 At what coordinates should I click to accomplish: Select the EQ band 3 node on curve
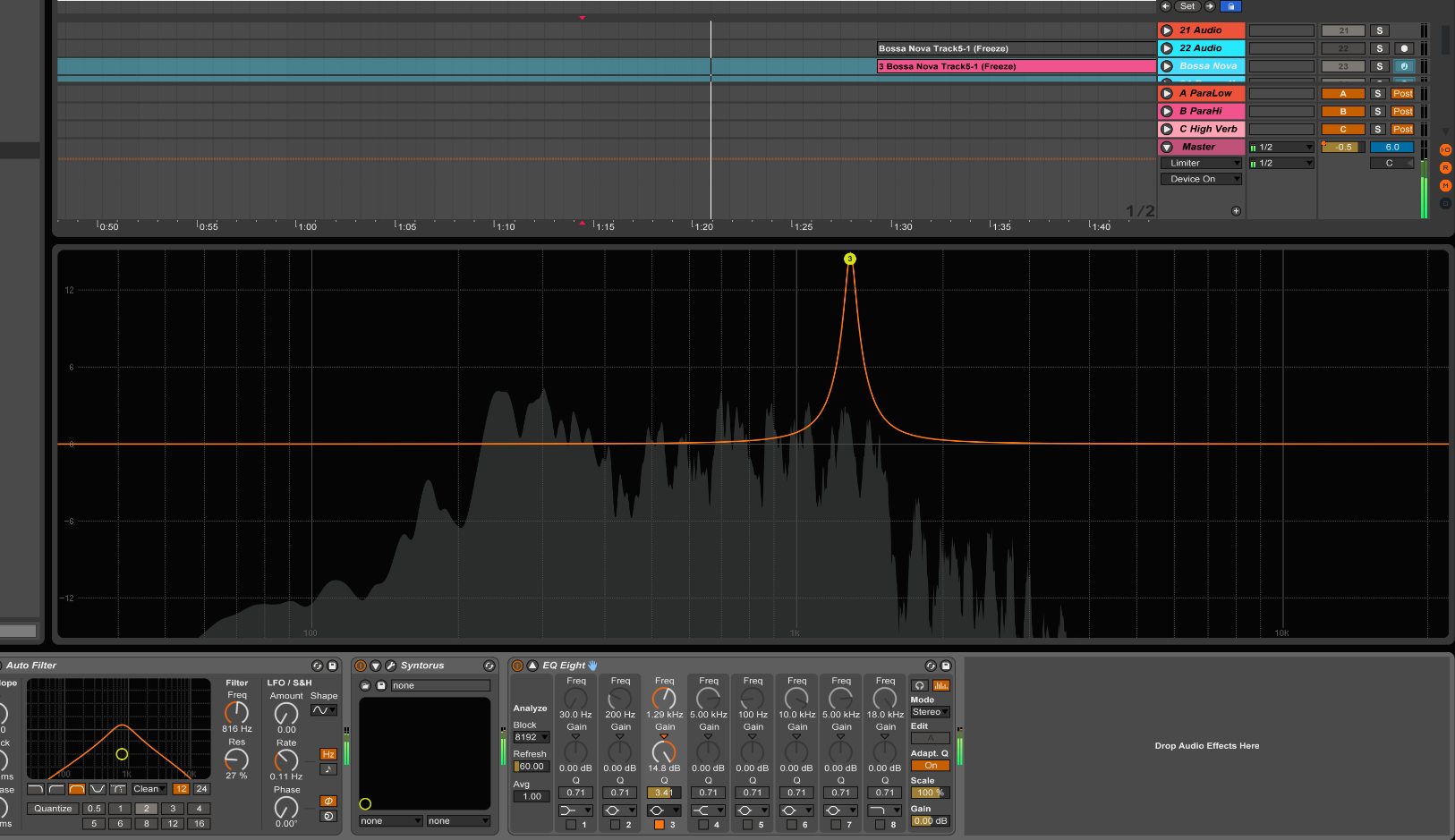[x=850, y=259]
